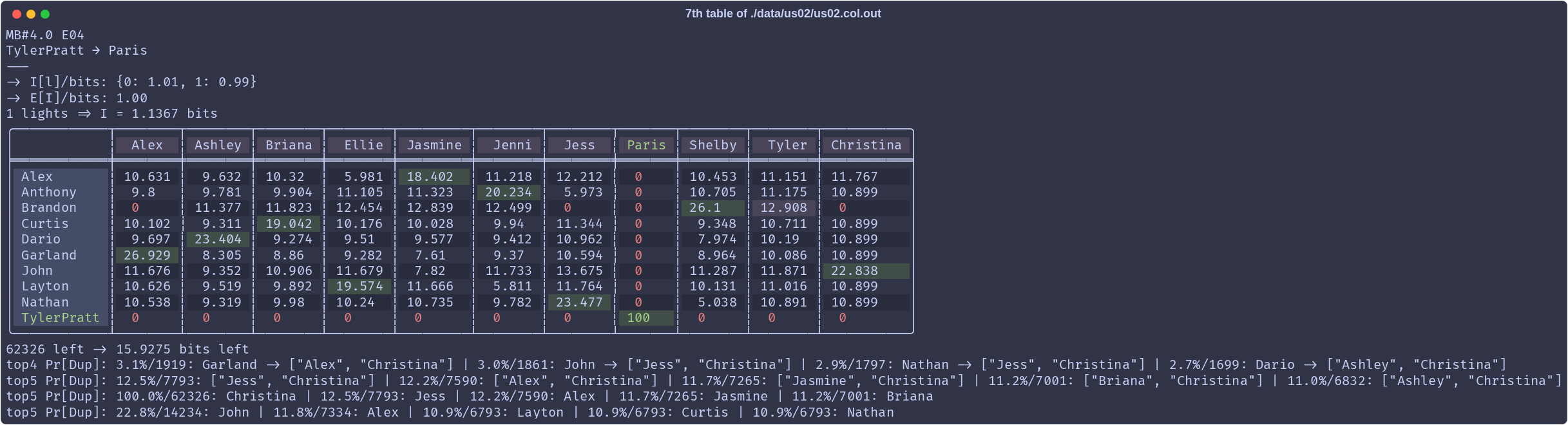
Task: Click the 'Shelby' column header
Action: (713, 145)
